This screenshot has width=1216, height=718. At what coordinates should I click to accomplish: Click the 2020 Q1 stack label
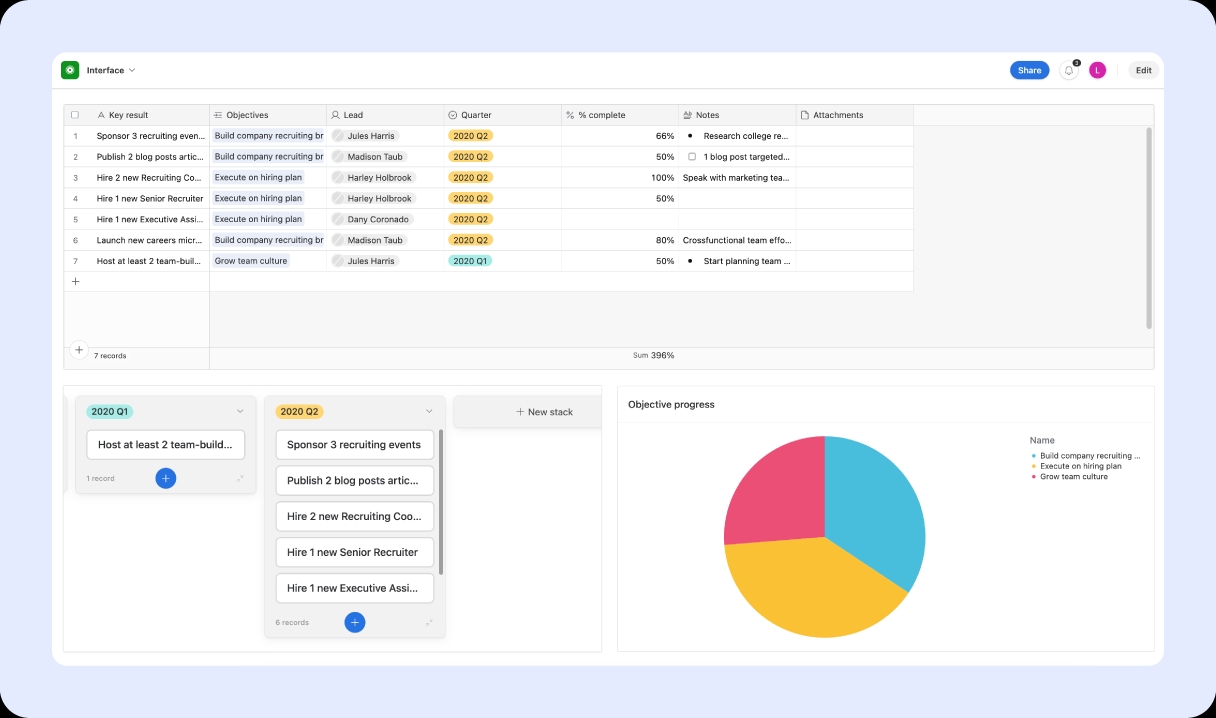click(x=110, y=411)
